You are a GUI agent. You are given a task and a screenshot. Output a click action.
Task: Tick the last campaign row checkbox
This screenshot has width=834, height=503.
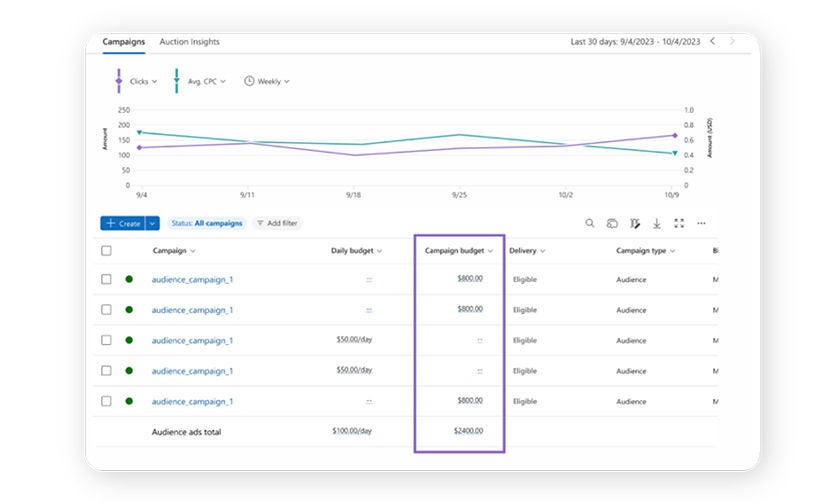[107, 401]
